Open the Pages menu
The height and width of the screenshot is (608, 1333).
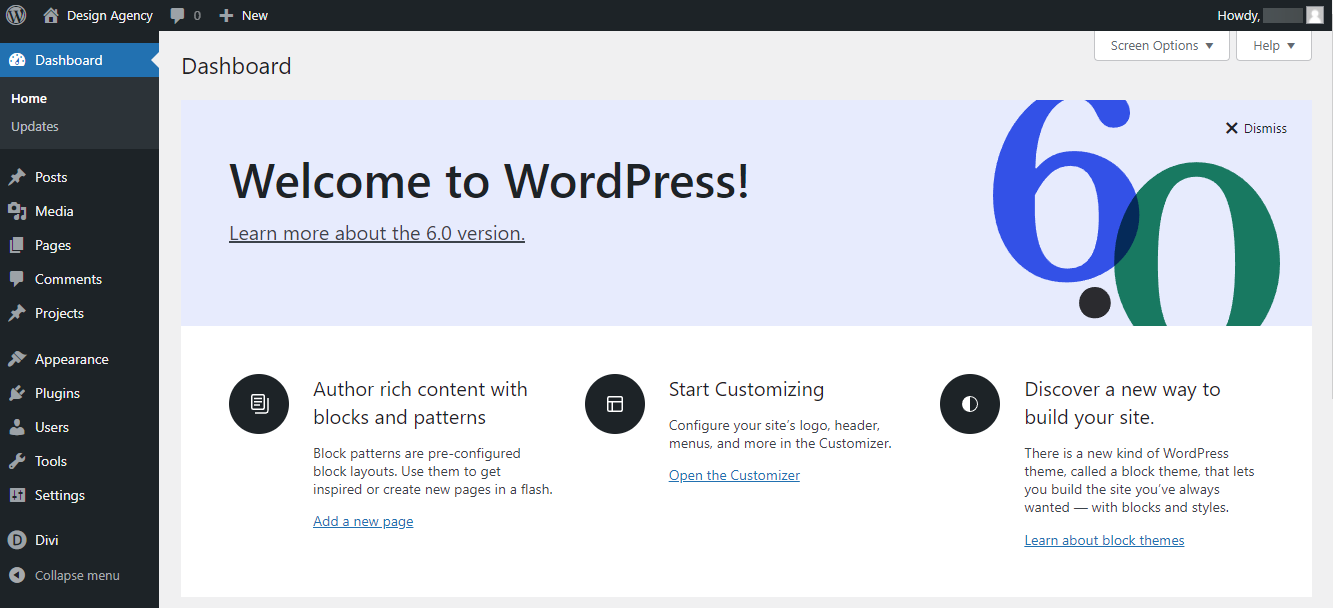[53, 245]
